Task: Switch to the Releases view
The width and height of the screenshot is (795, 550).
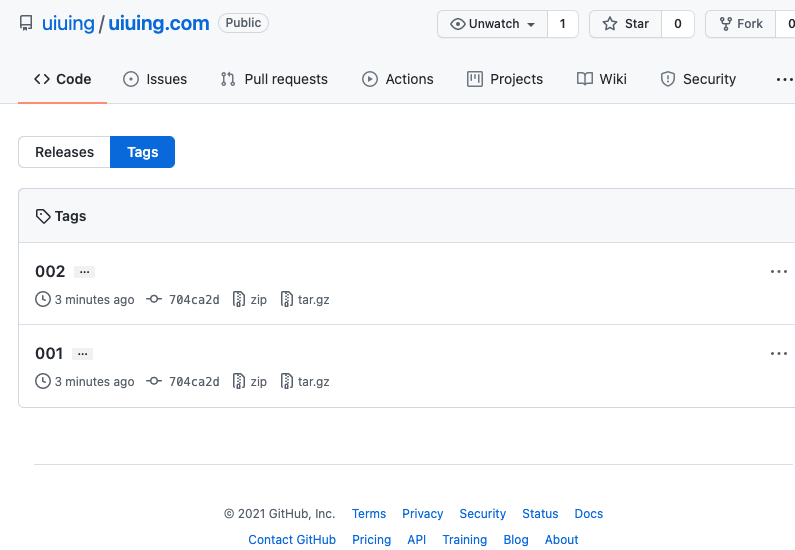Action: coord(64,152)
